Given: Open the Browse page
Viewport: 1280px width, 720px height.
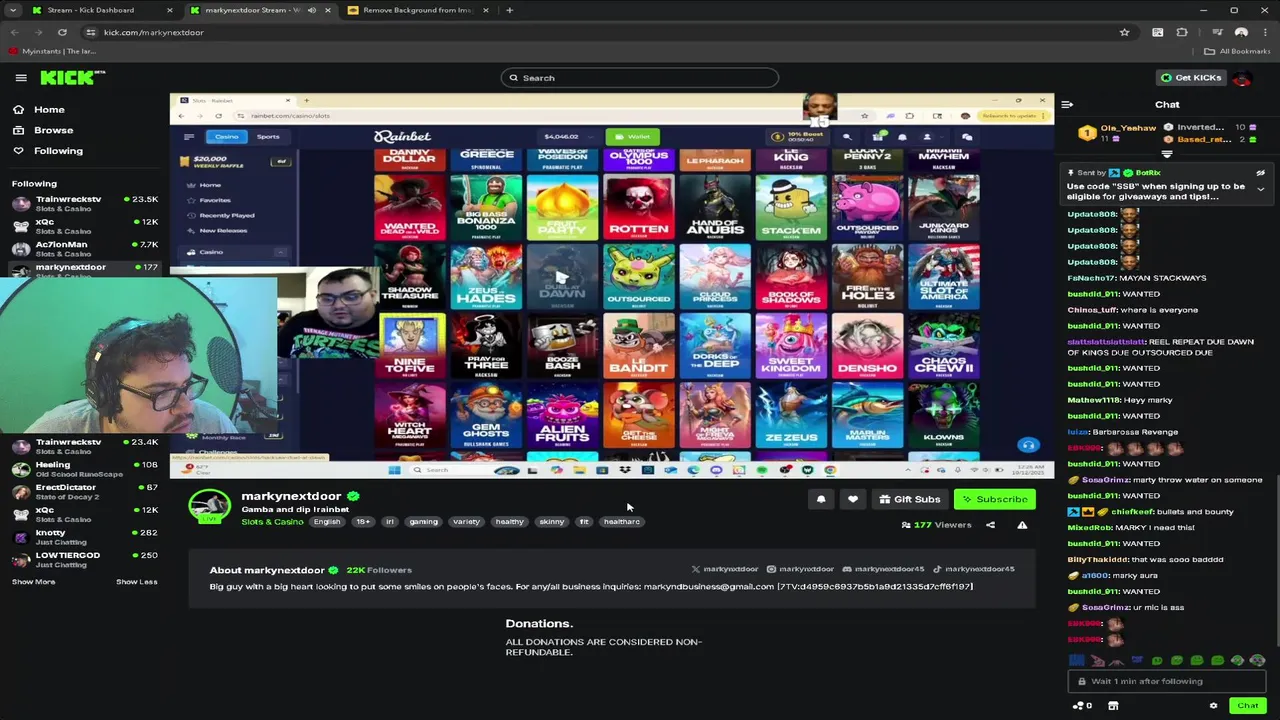Looking at the screenshot, I should [42, 130].
